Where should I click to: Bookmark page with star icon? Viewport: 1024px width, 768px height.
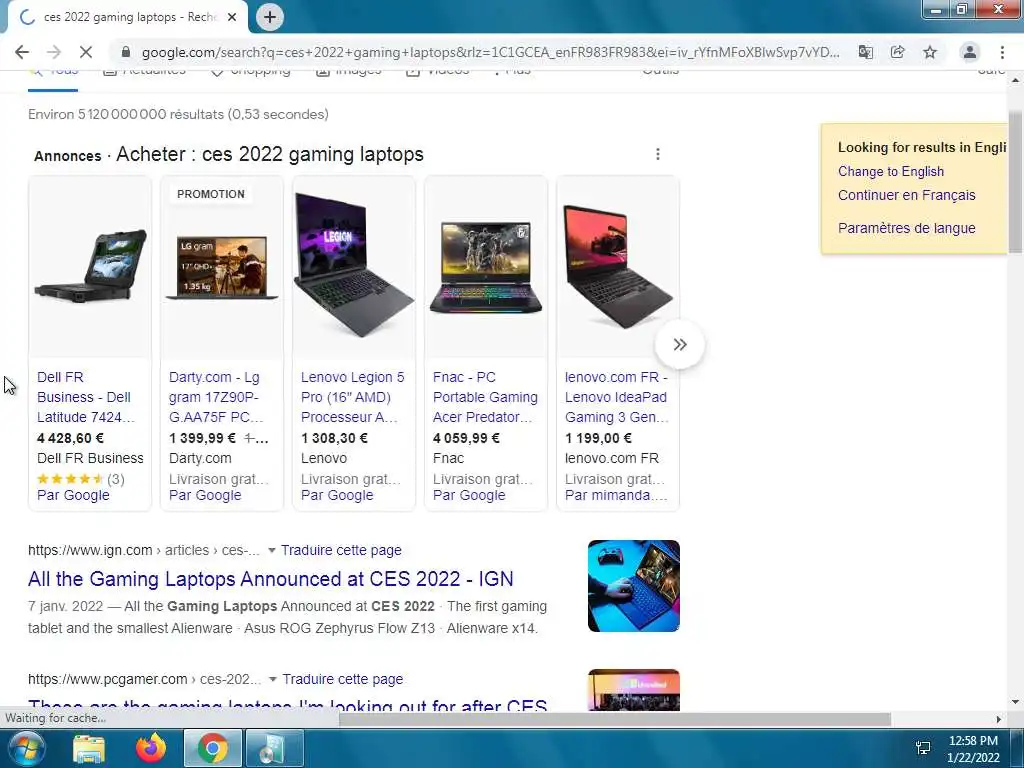[930, 52]
